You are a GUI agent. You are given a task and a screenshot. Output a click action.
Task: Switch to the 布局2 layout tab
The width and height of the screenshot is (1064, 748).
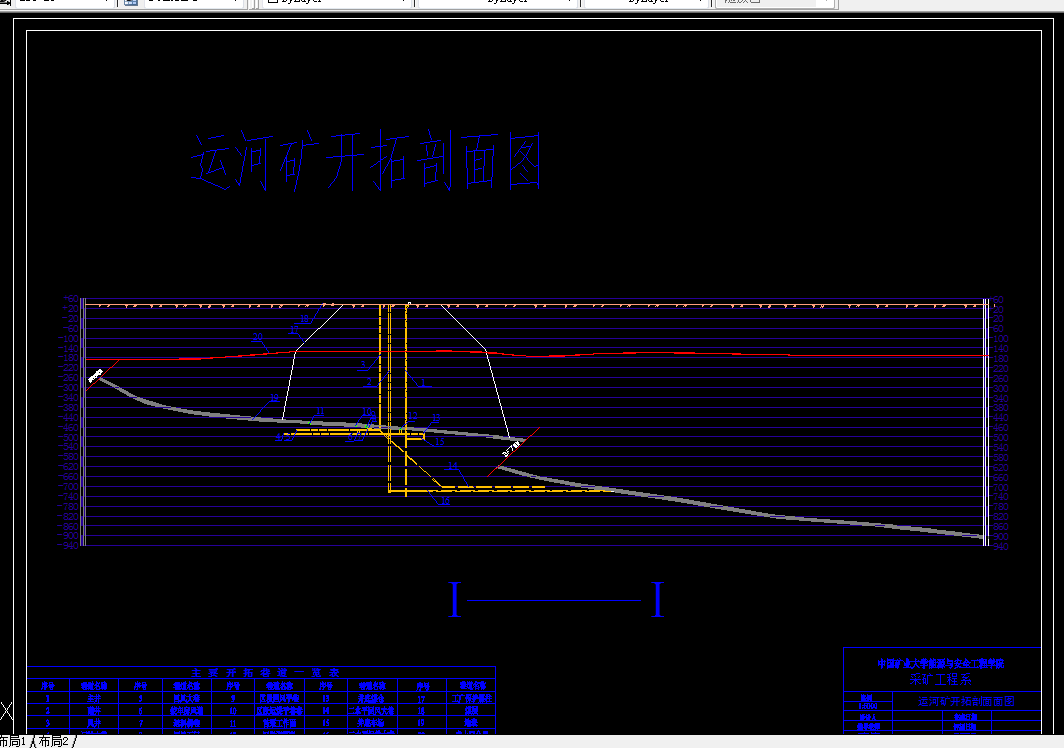pyautogui.click(x=53, y=741)
